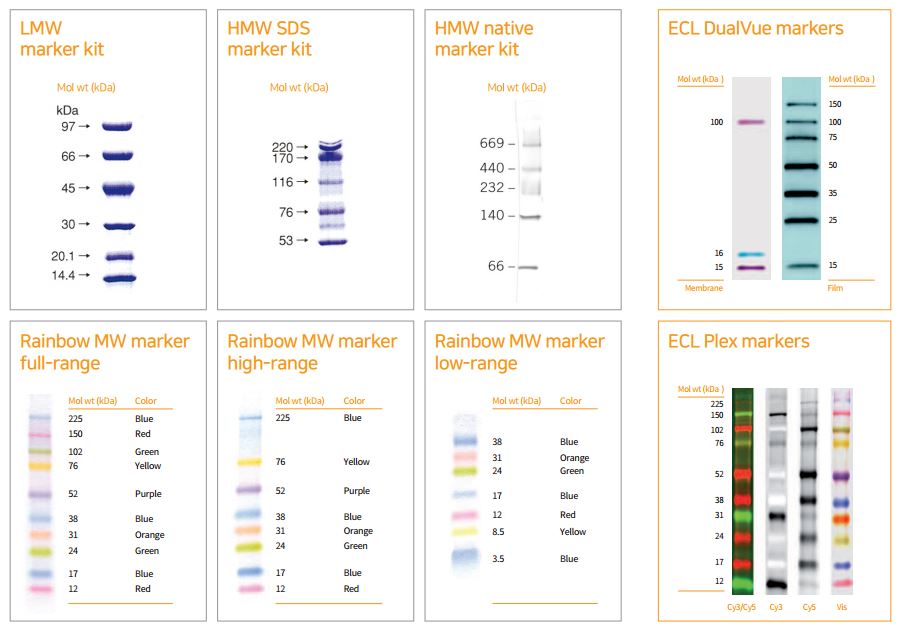
Task: Click the Orange color label in full-range
Action: tap(149, 535)
